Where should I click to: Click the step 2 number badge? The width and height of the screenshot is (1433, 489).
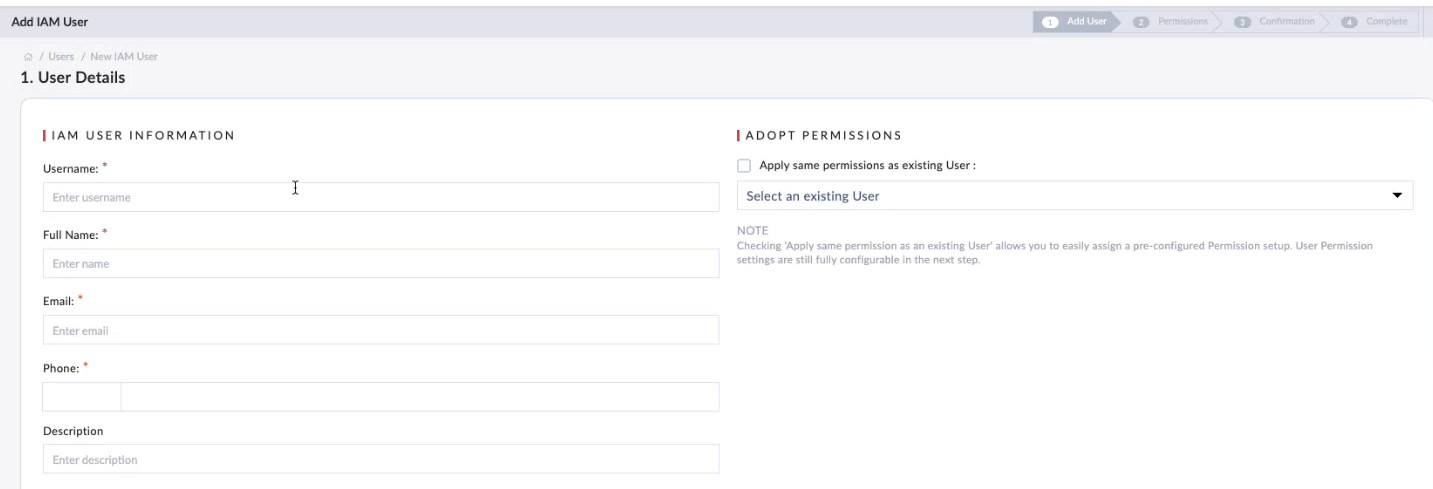click(x=1140, y=21)
